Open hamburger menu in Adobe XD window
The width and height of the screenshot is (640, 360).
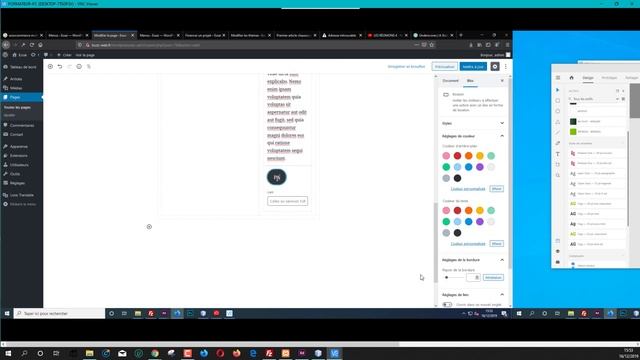click(558, 78)
